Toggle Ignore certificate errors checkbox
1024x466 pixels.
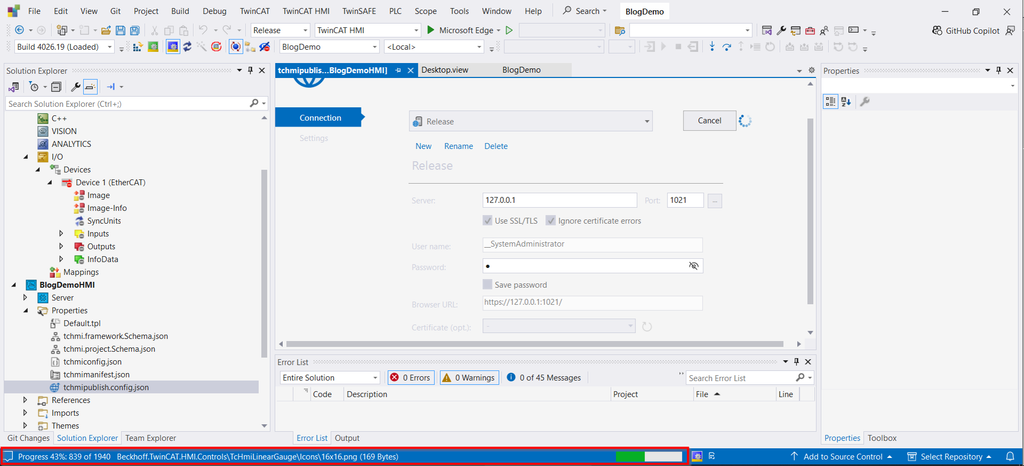[551, 221]
